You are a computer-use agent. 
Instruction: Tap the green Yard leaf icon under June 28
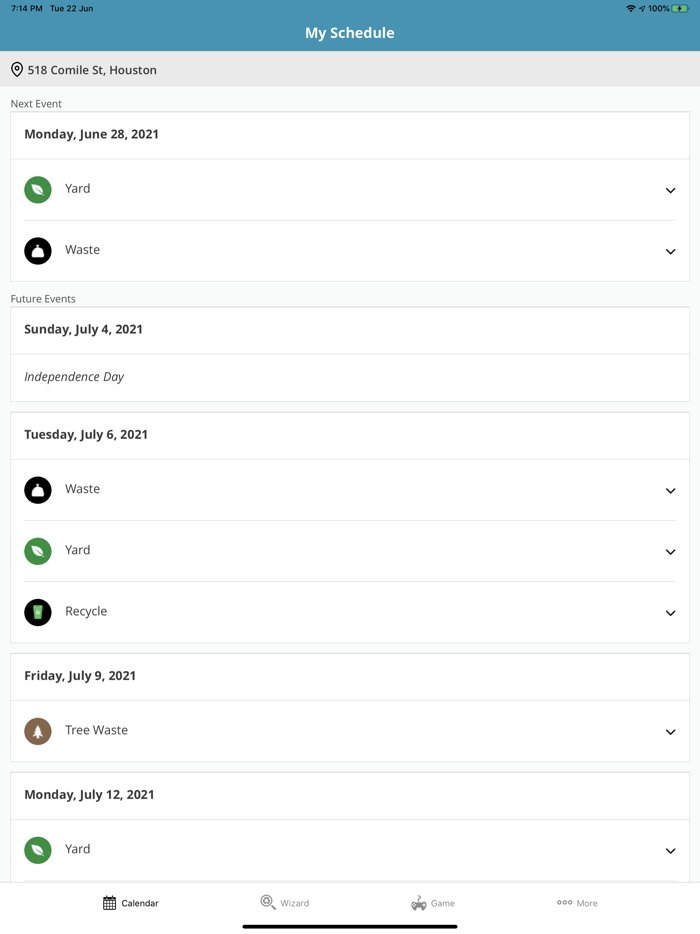(x=38, y=189)
